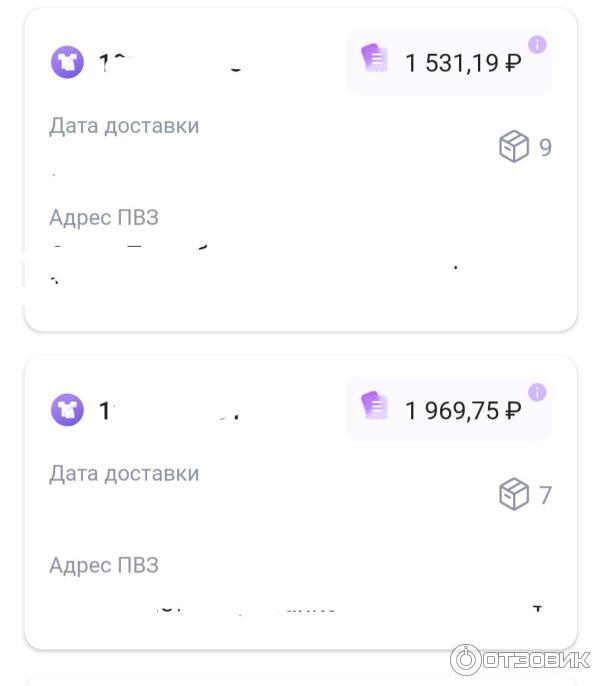Tap the receipt icon beside 1 969,75 ₽
Viewport: 600px width, 686px height.
click(374, 405)
